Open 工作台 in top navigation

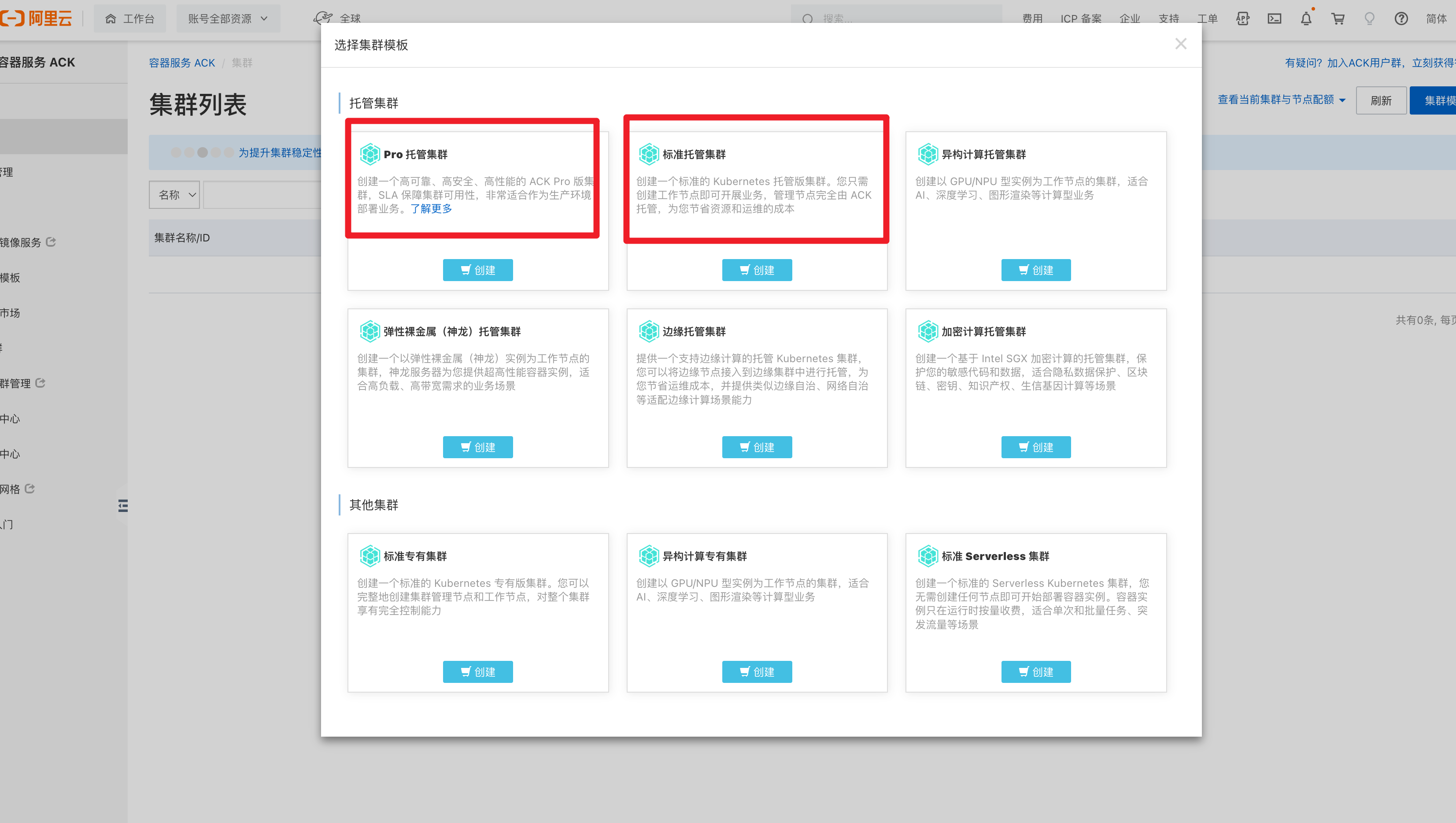click(x=130, y=19)
